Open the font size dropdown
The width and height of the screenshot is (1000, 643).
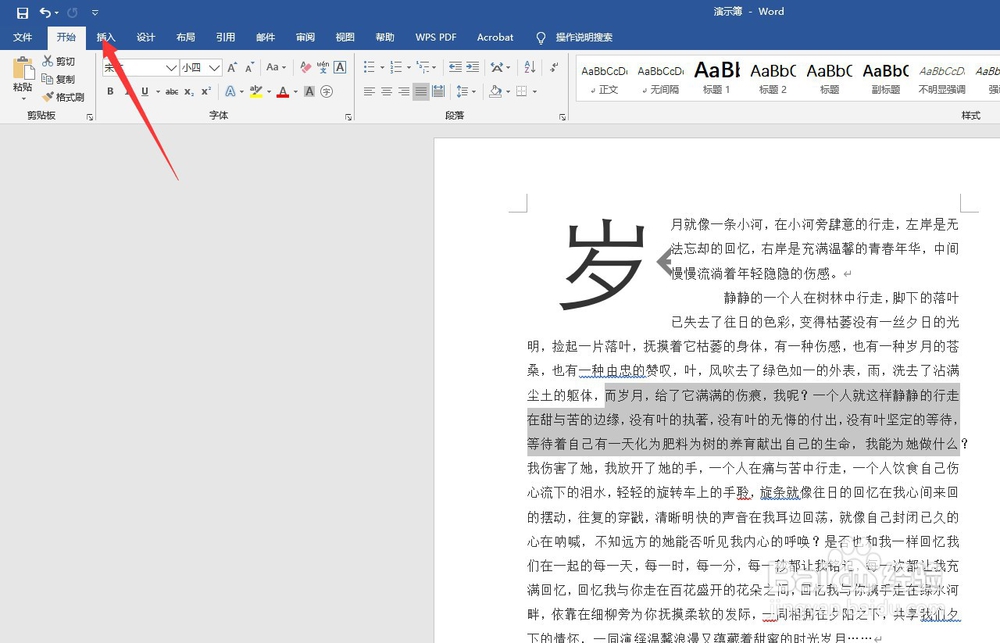[x=213, y=67]
